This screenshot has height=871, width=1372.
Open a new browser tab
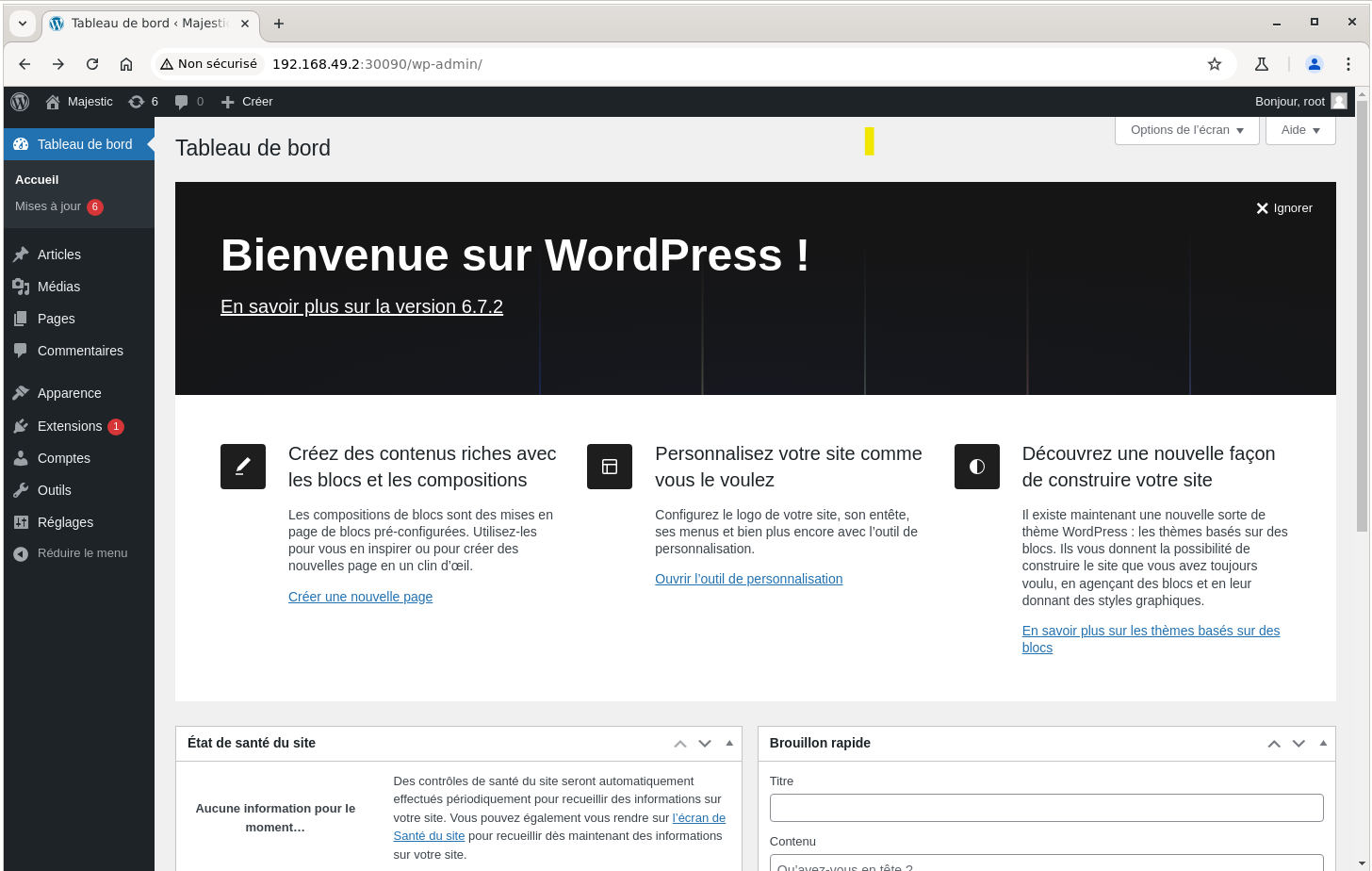point(279,24)
